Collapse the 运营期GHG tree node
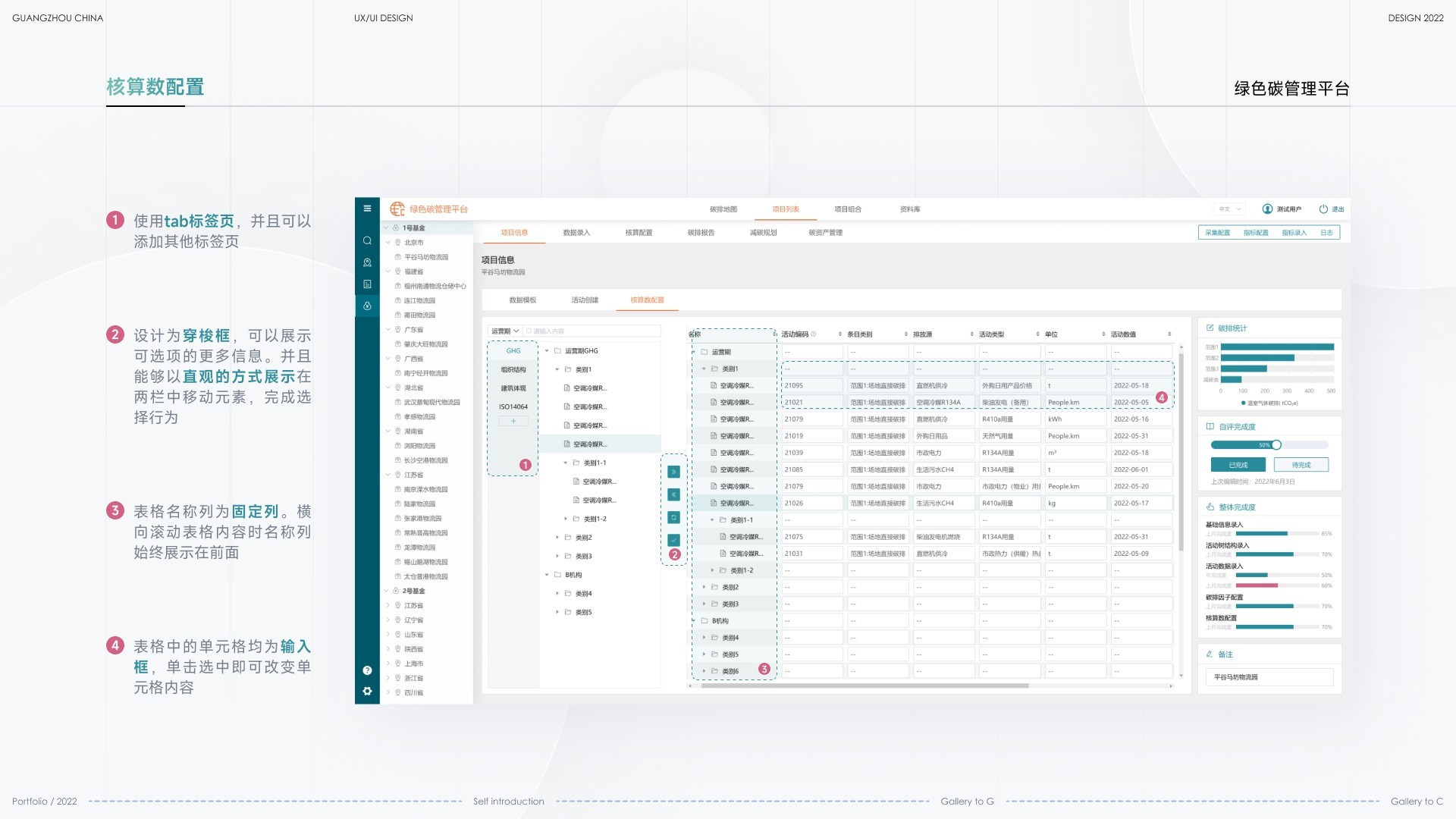This screenshot has height=819, width=1456. click(547, 351)
